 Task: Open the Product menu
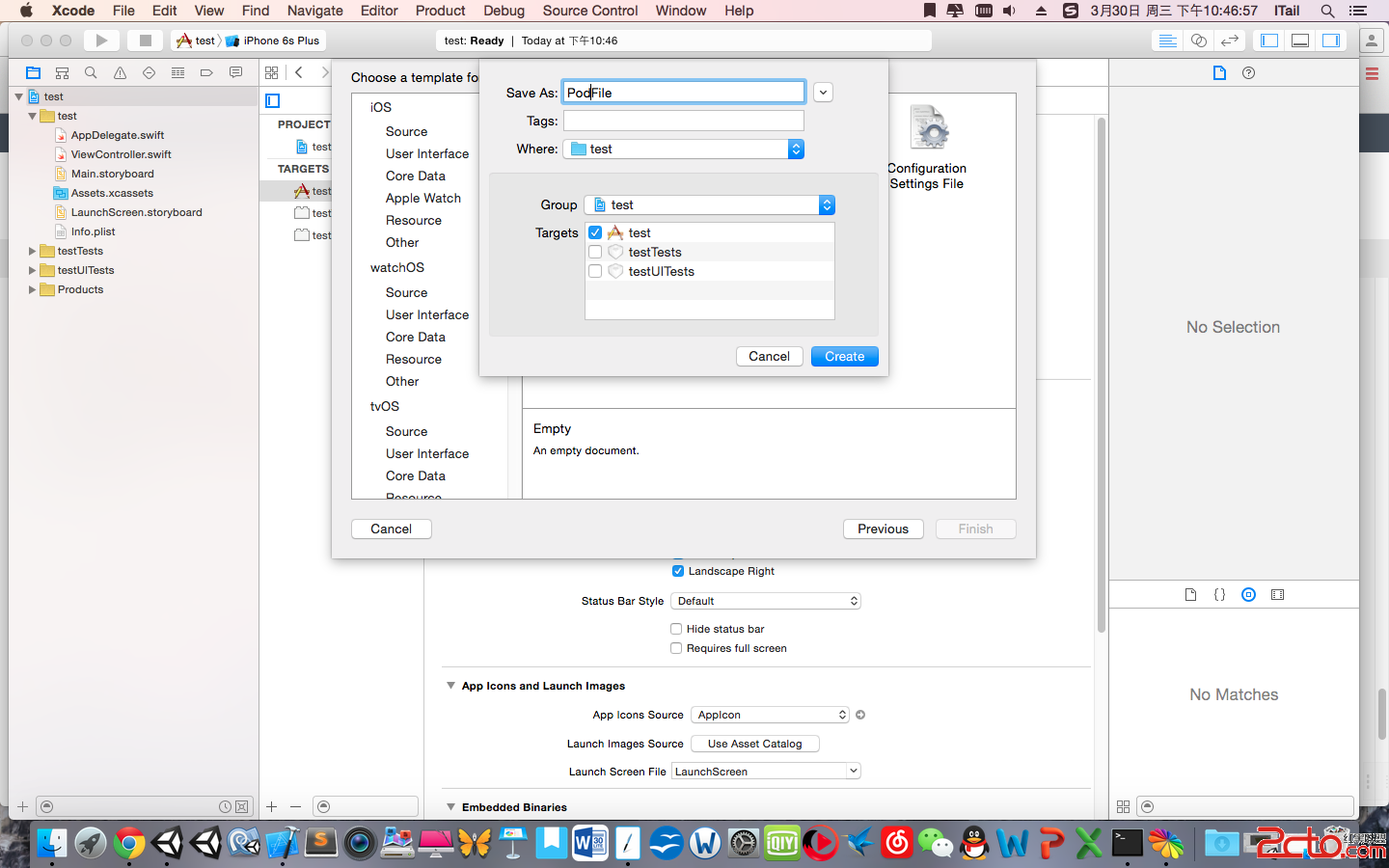pyautogui.click(x=441, y=11)
